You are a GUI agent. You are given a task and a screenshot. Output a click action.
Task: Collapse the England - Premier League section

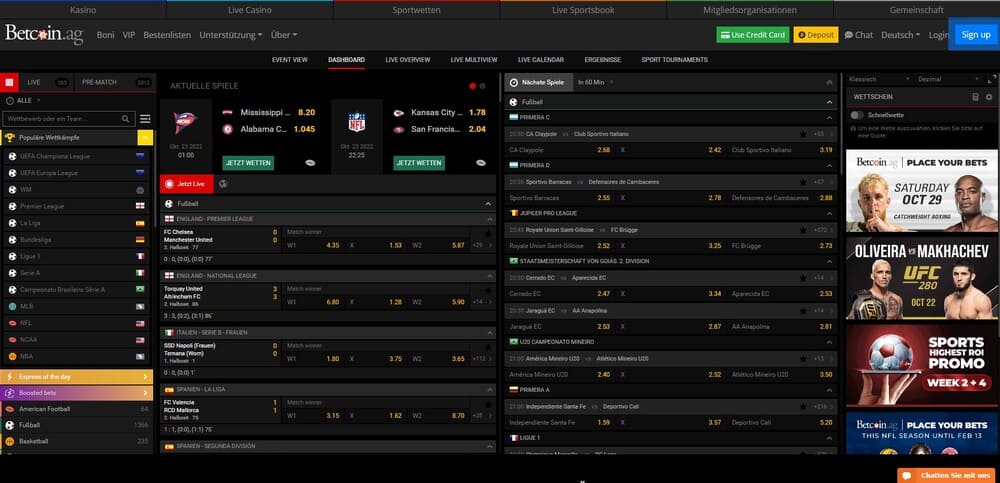pyautogui.click(x=490, y=219)
